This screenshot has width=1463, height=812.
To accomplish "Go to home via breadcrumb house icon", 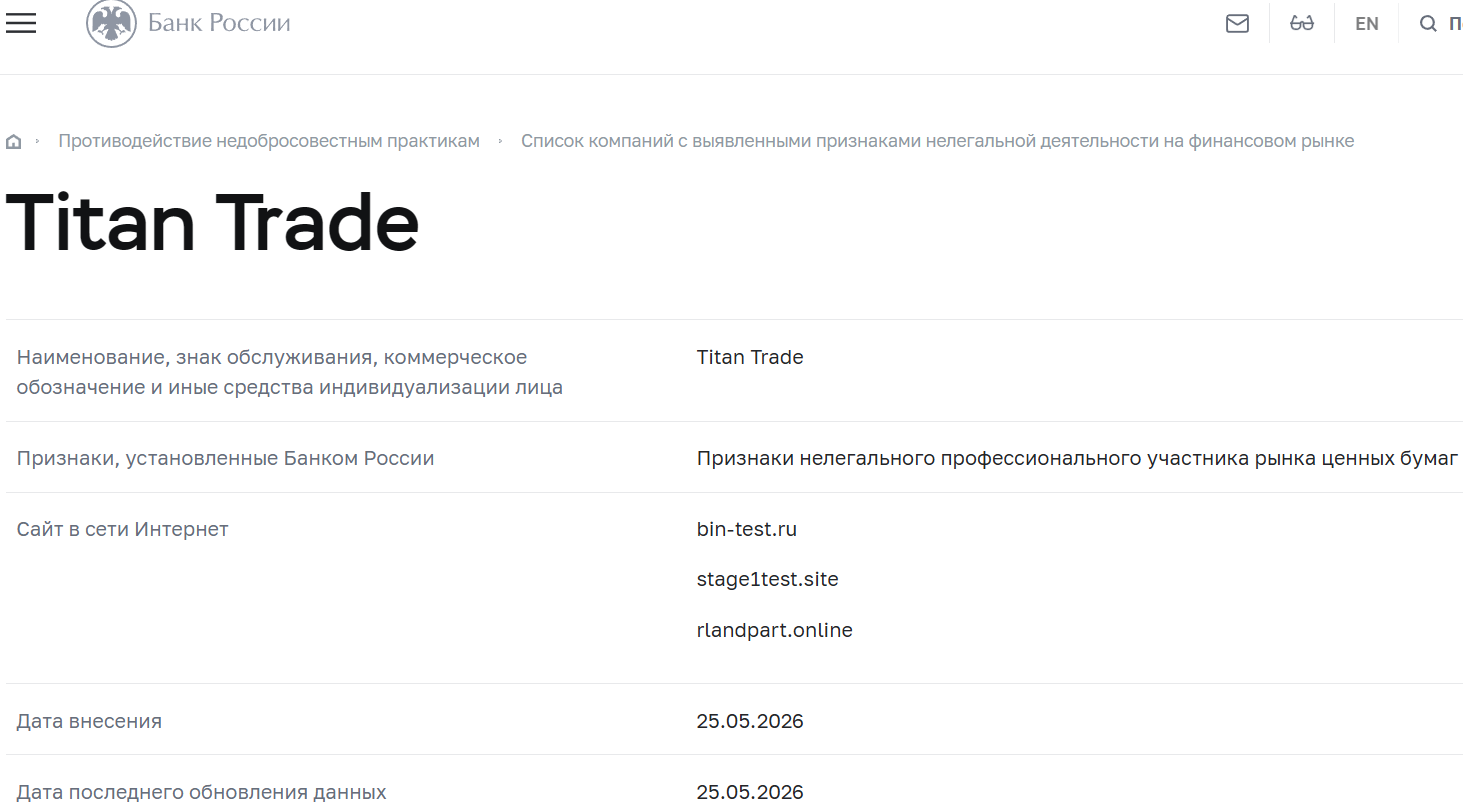I will pos(14,142).
